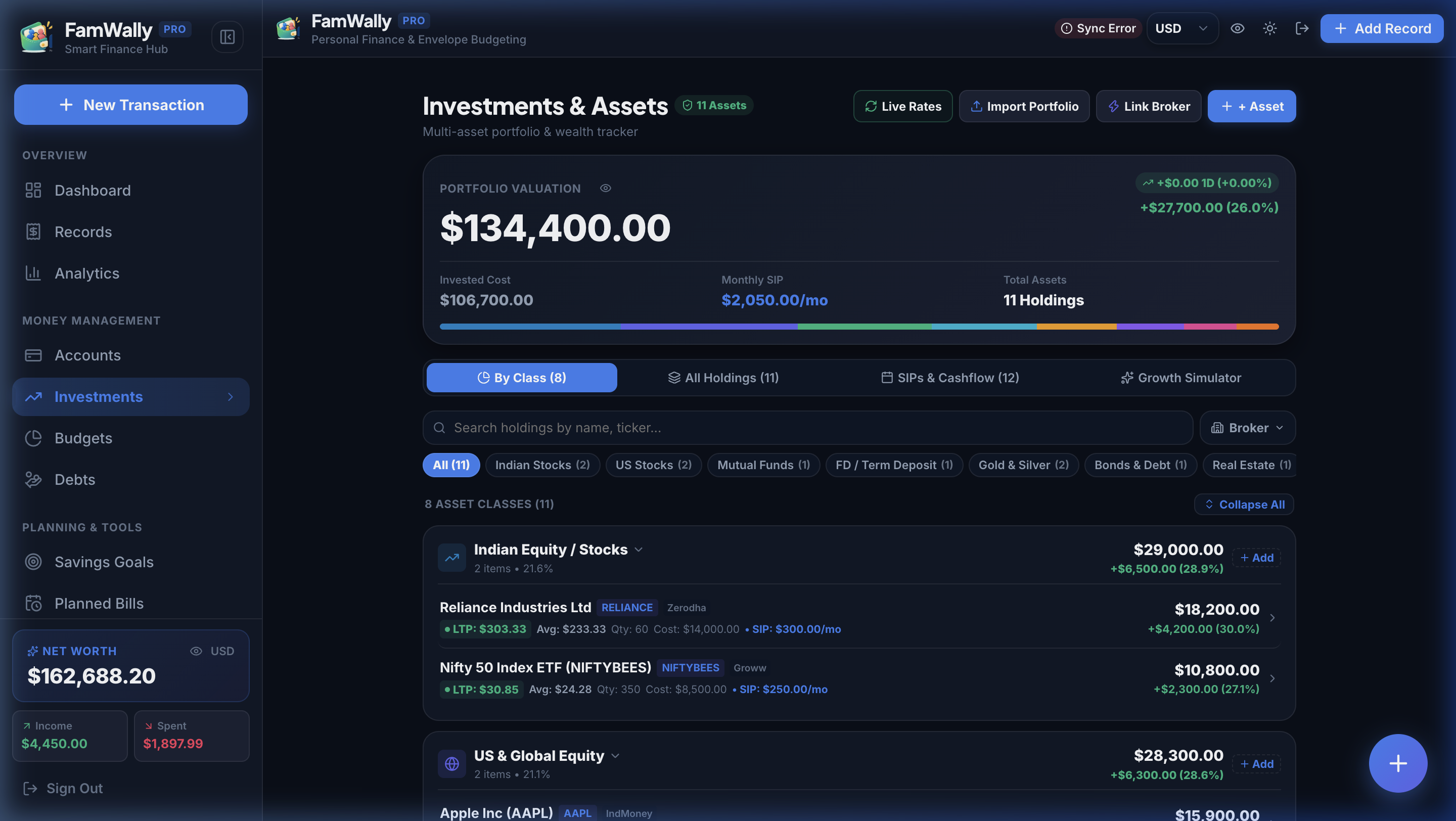Select the Gold & Silver (2) filter chip

point(1023,465)
